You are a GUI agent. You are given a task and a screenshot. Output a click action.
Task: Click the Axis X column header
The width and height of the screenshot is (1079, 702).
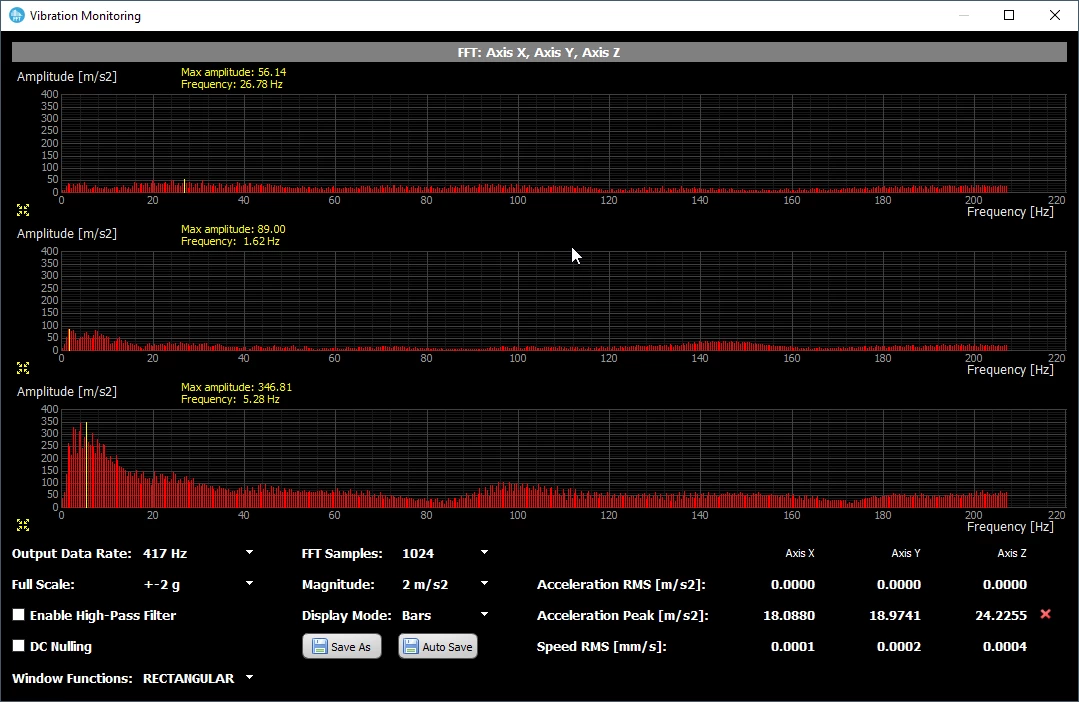800,553
